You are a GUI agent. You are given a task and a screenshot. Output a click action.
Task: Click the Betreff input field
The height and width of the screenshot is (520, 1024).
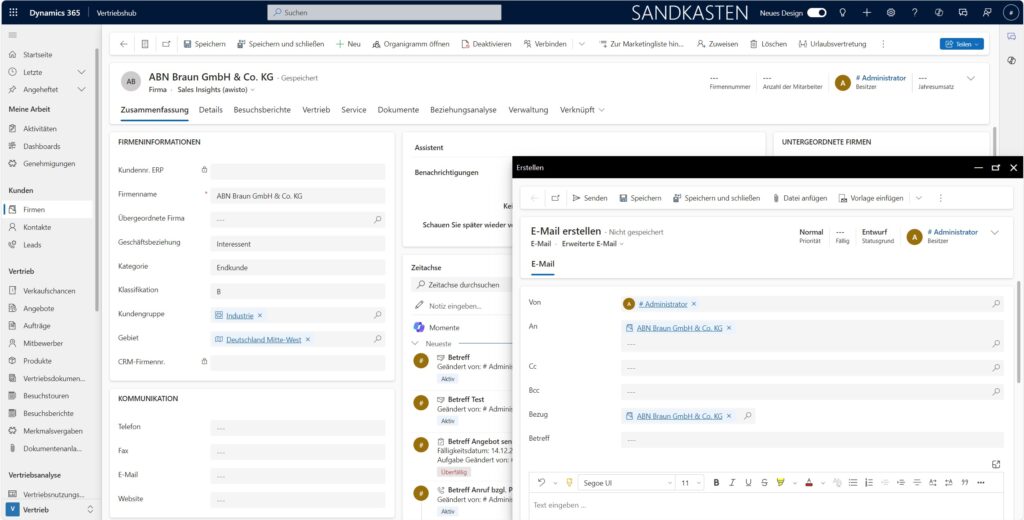(x=810, y=440)
